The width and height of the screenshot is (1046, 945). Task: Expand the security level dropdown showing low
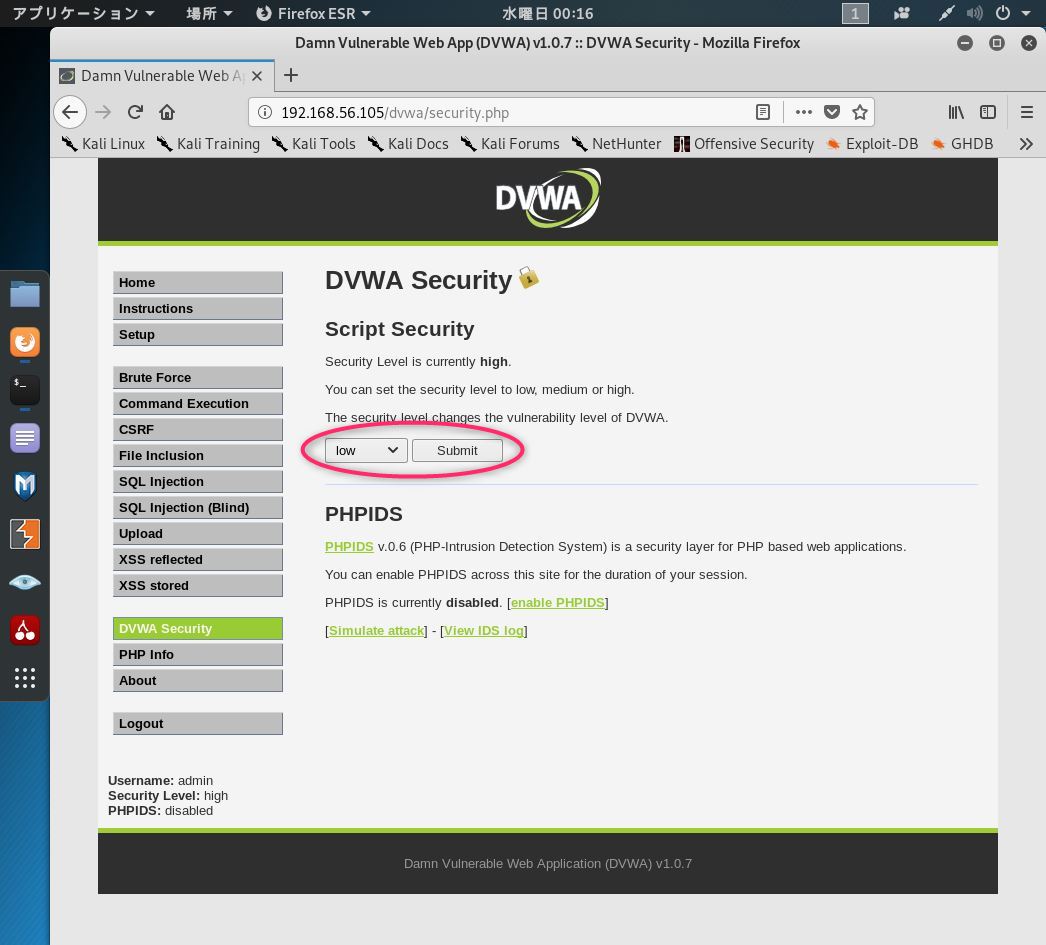pos(366,450)
